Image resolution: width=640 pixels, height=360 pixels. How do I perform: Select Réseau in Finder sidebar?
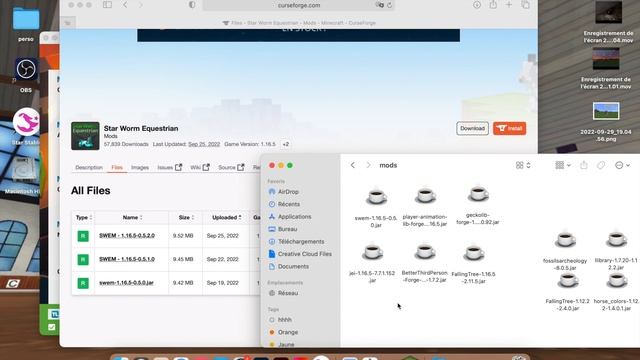(283, 293)
